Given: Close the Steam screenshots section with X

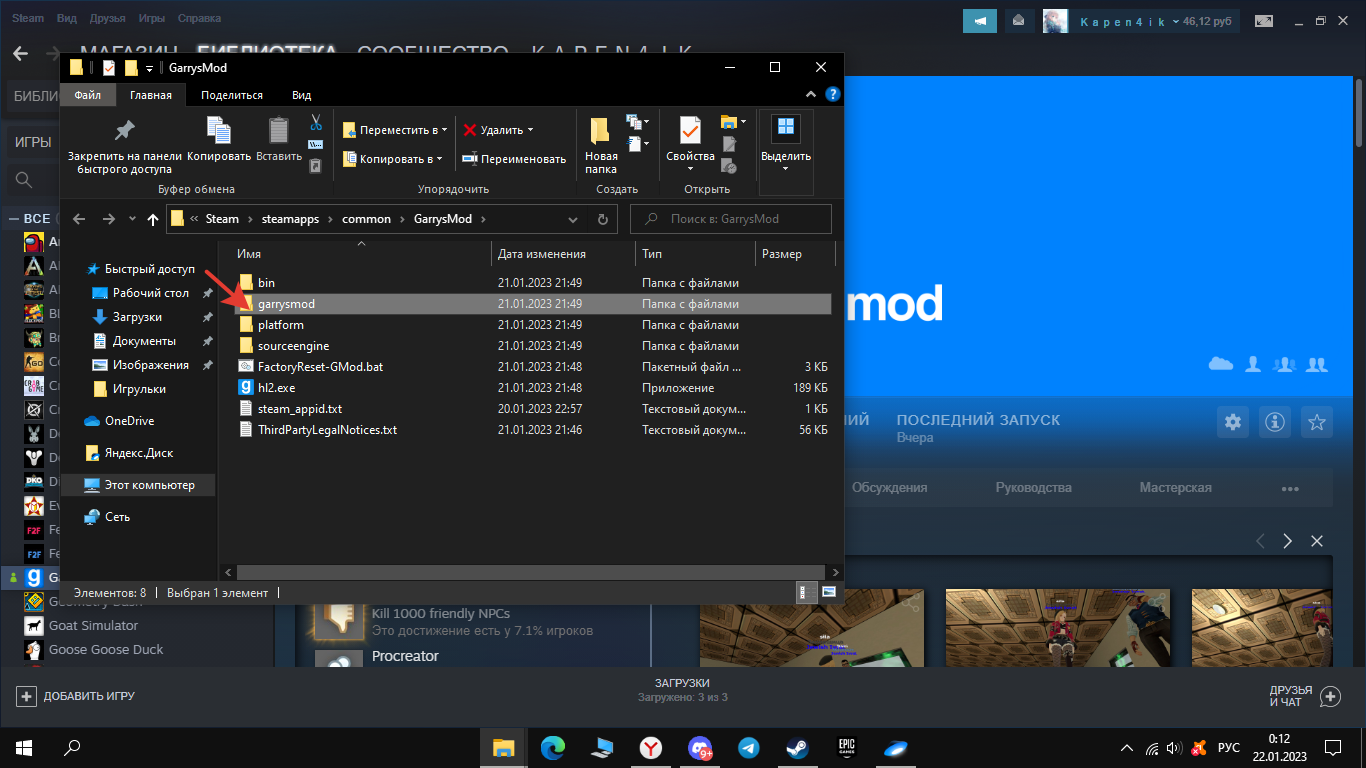Looking at the screenshot, I should tap(1317, 541).
